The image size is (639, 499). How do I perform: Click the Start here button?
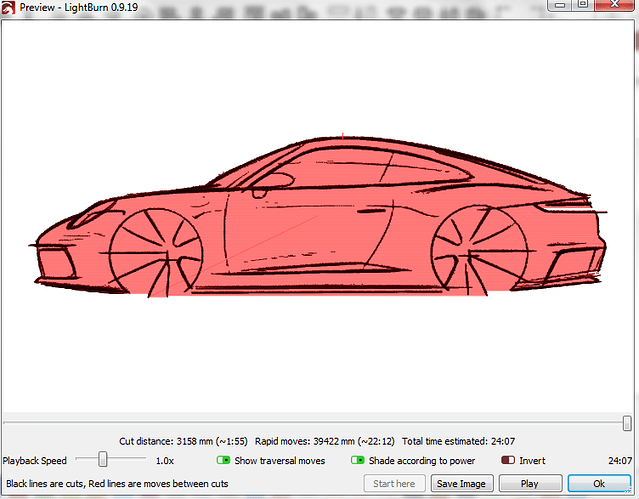(x=394, y=484)
